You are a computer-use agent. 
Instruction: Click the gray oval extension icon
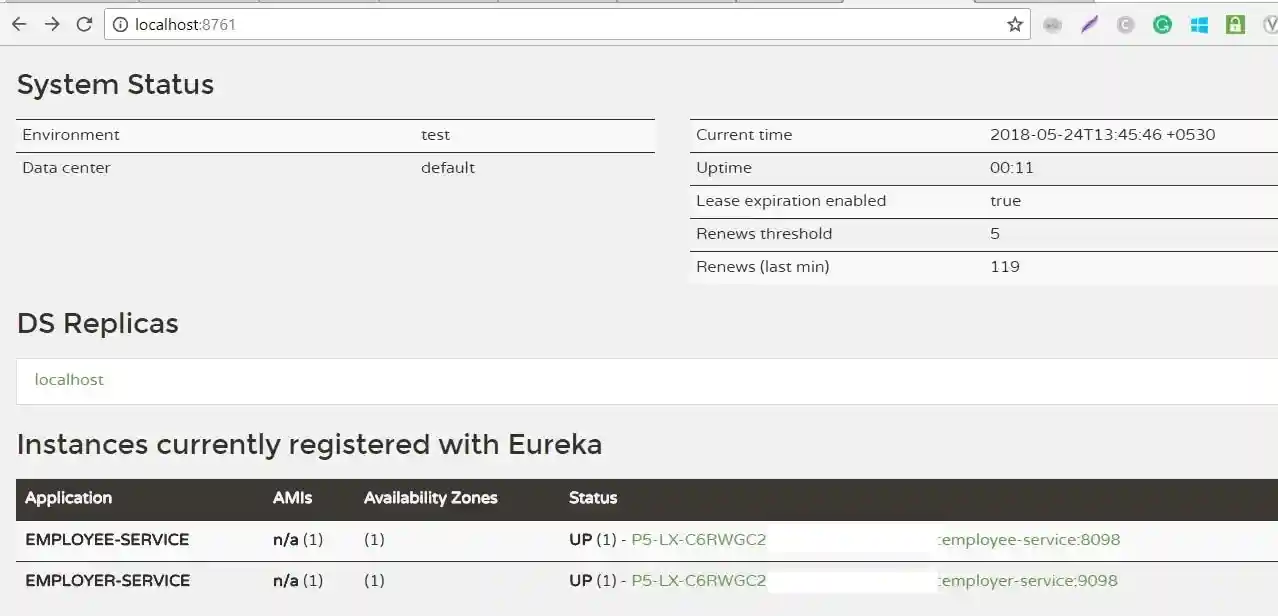tap(1052, 25)
